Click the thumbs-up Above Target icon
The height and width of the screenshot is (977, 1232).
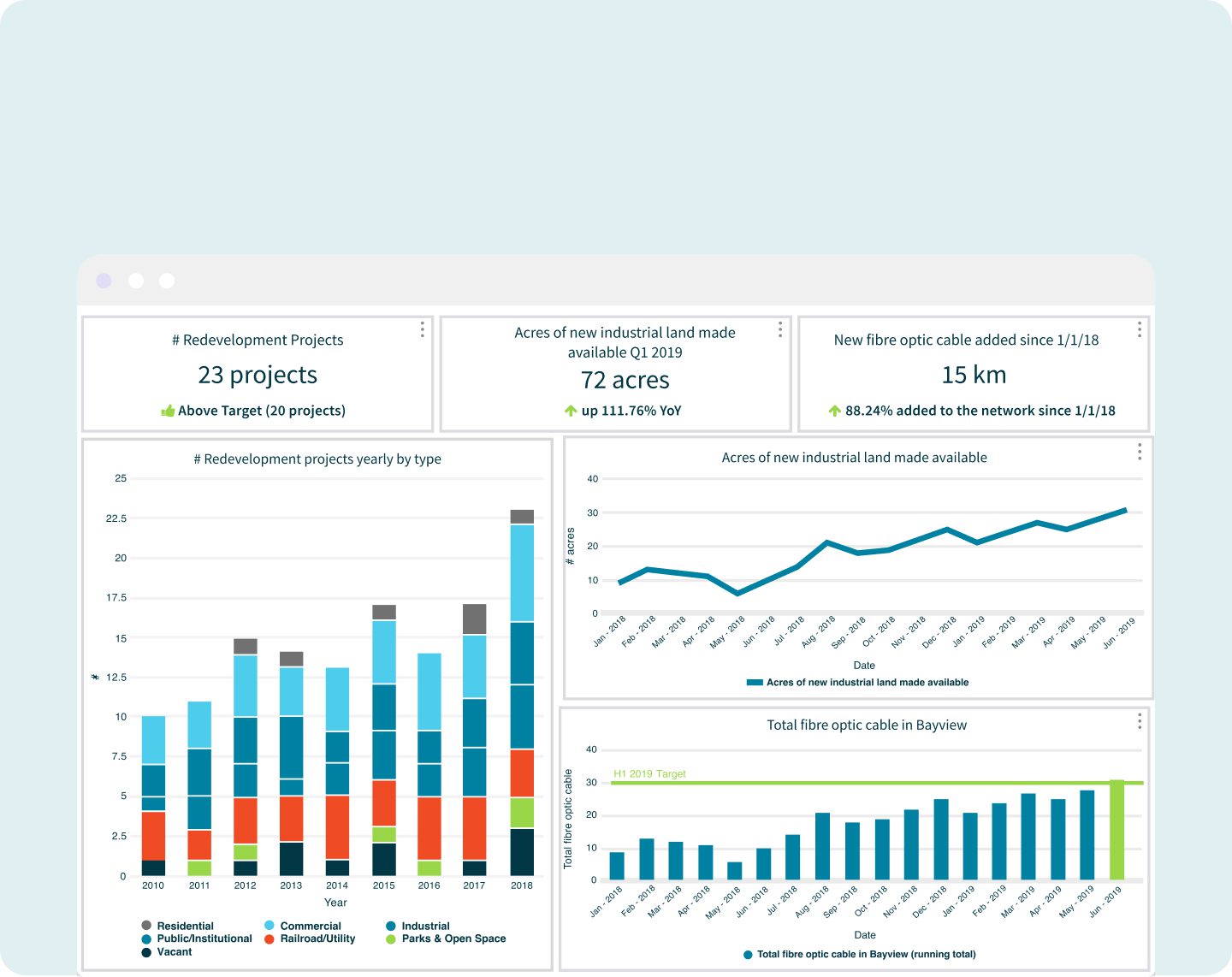tap(168, 411)
